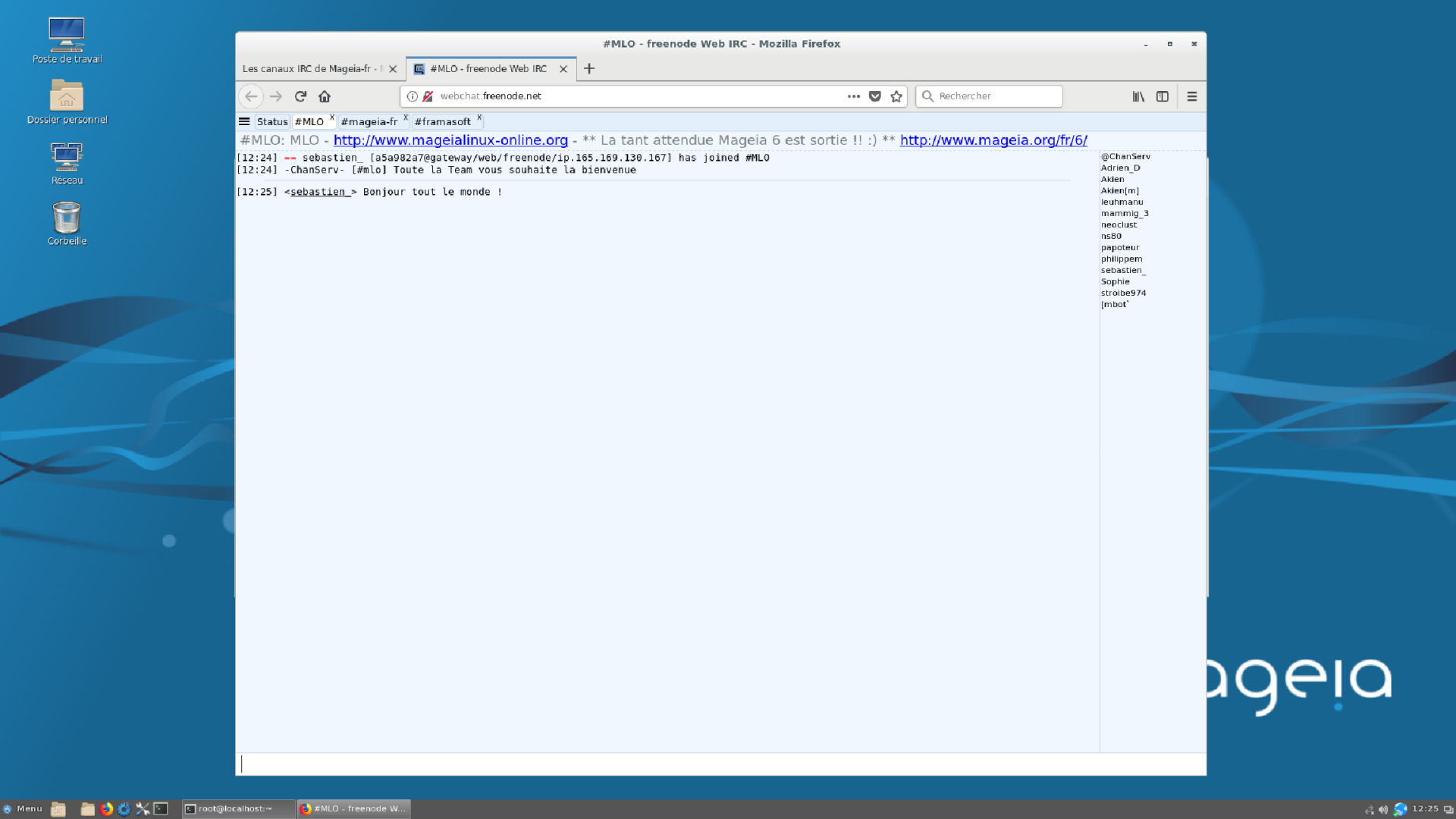This screenshot has width=1456, height=819.
Task: Reload the webchat page
Action: point(300,96)
